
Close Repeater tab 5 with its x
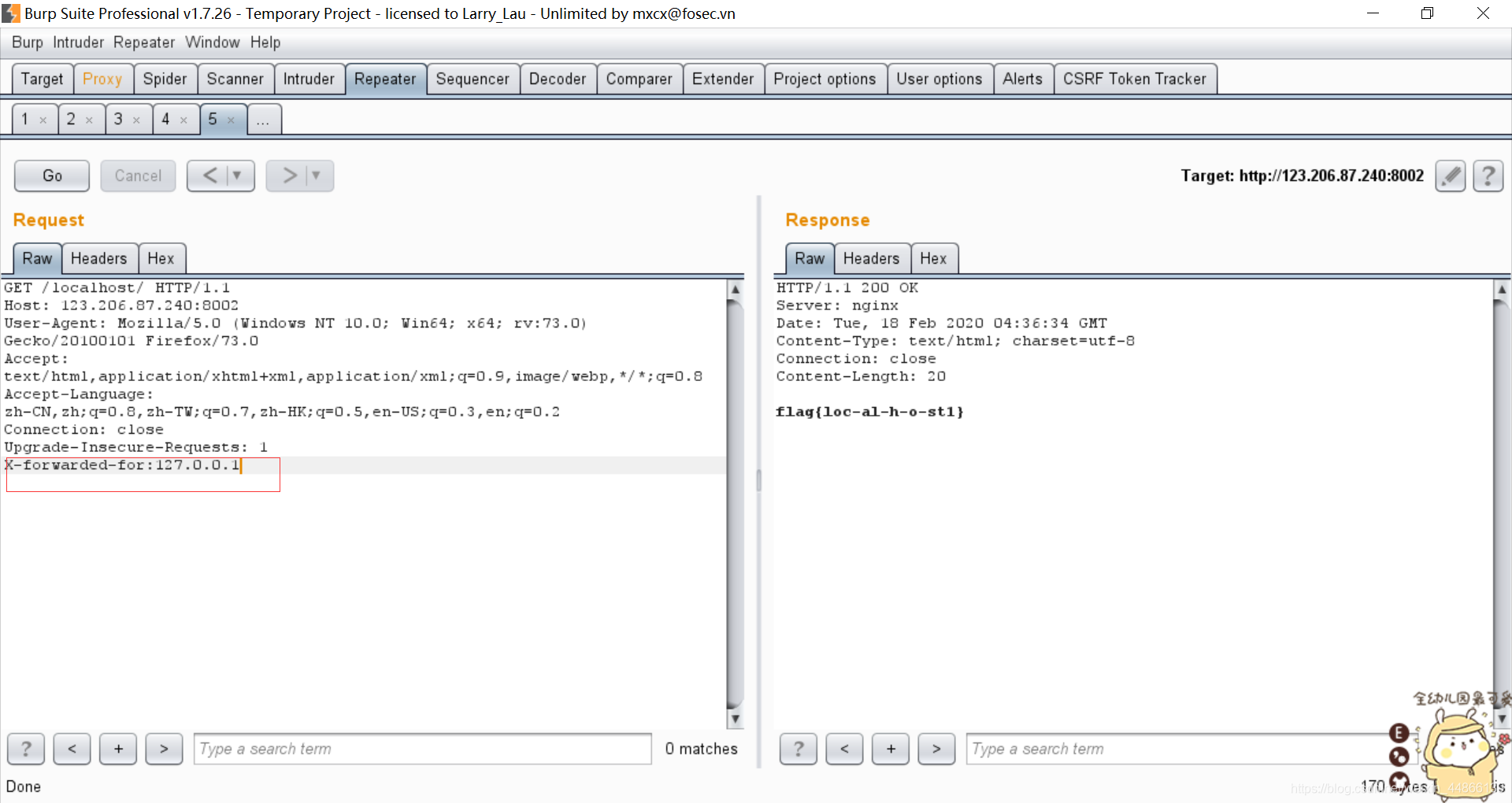tap(231, 120)
